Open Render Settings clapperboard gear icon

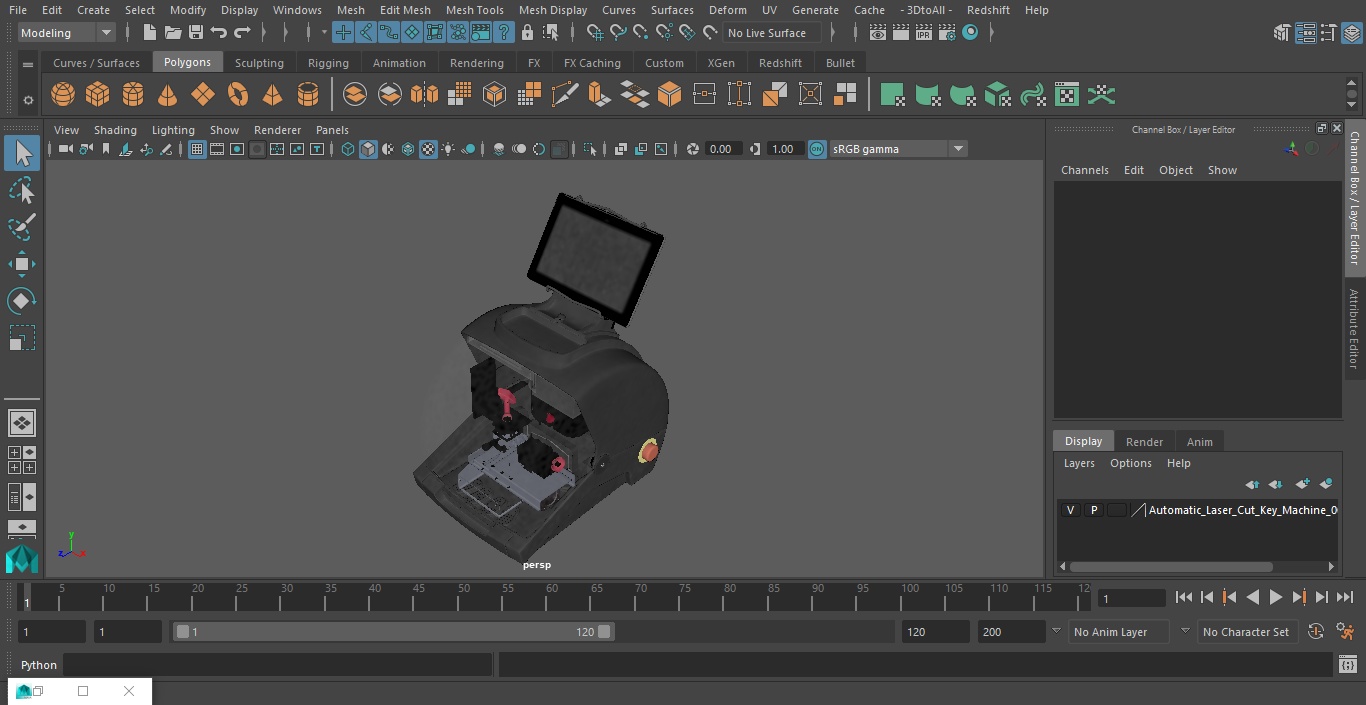click(x=946, y=33)
